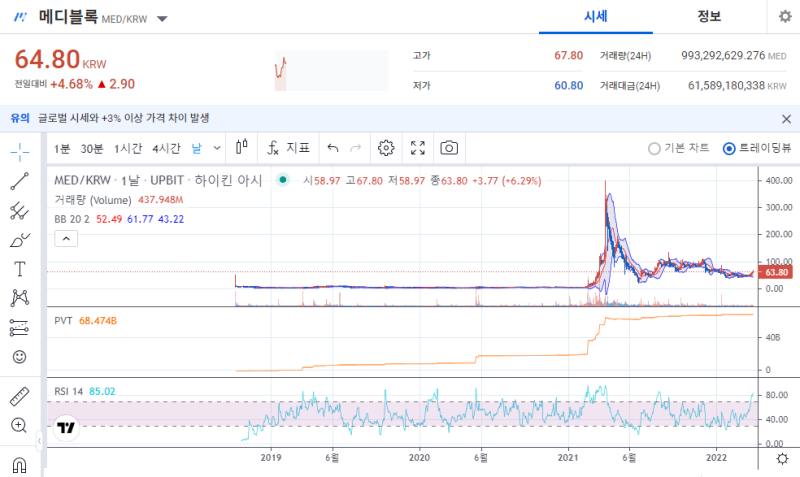The height and width of the screenshot is (477, 800).
Task: Click the 2019 label on time axis
Action: click(271, 458)
